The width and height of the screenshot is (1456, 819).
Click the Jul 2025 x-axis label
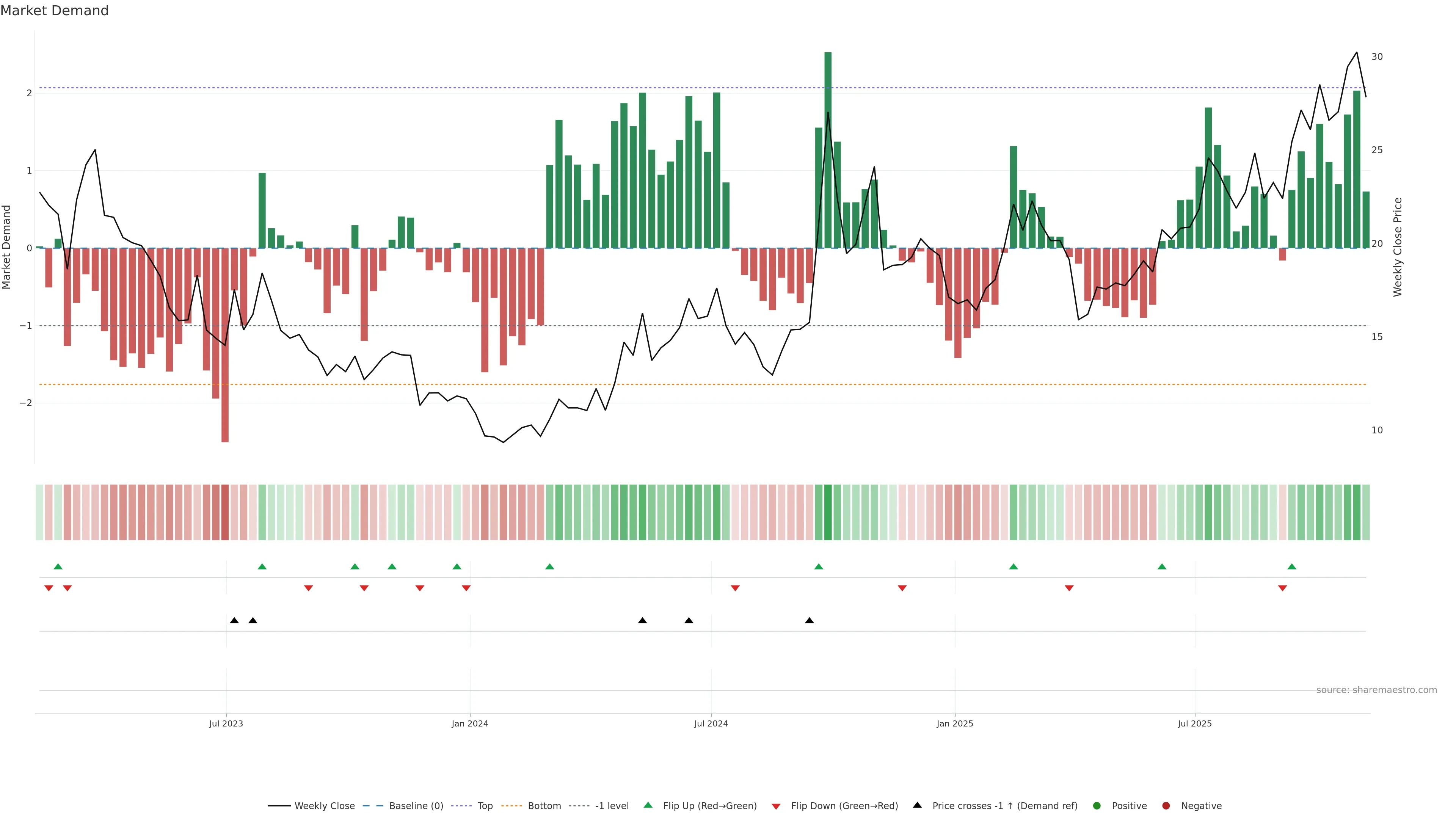pyautogui.click(x=1194, y=724)
